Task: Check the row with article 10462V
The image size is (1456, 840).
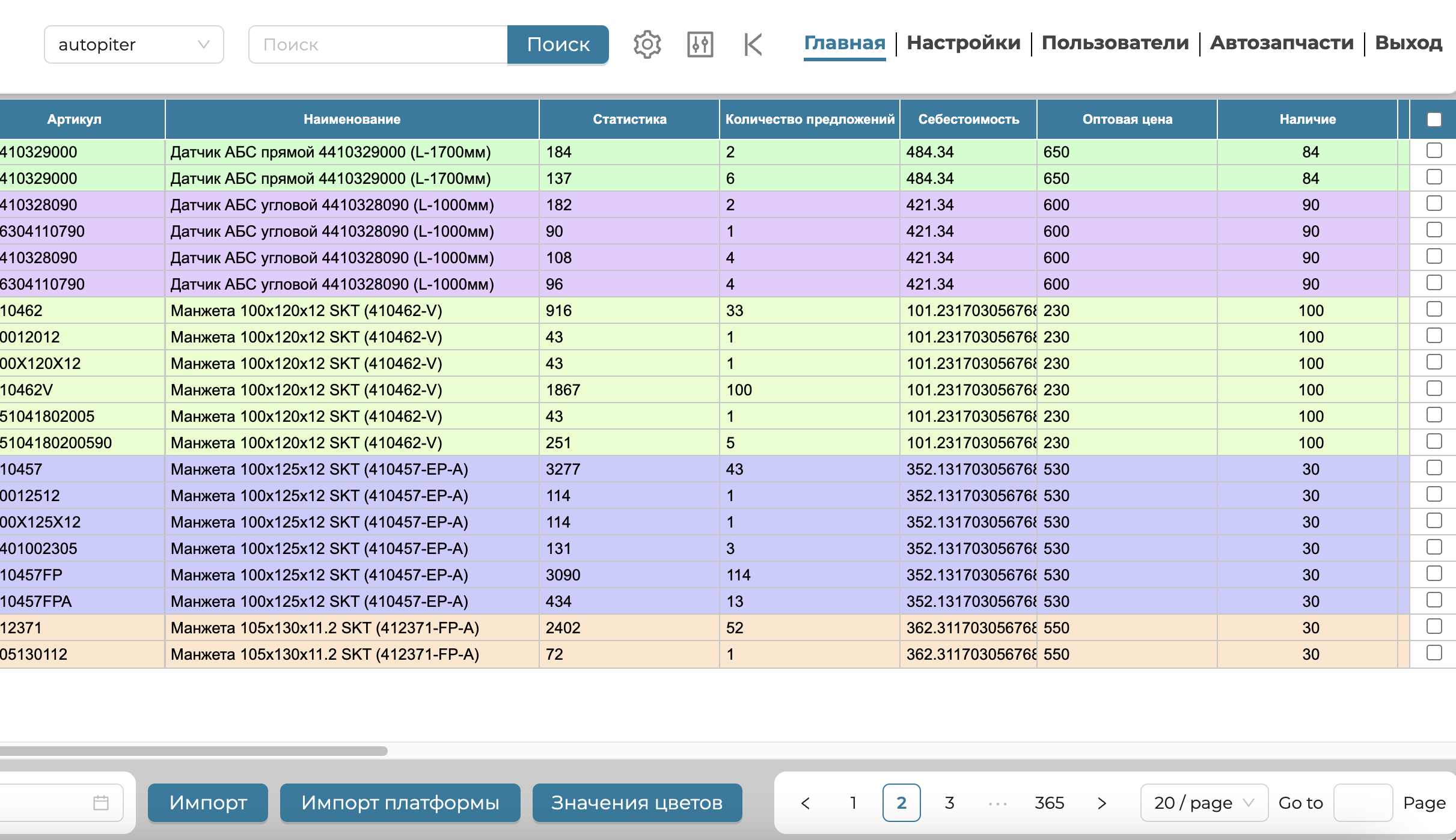Action: 1434,389
